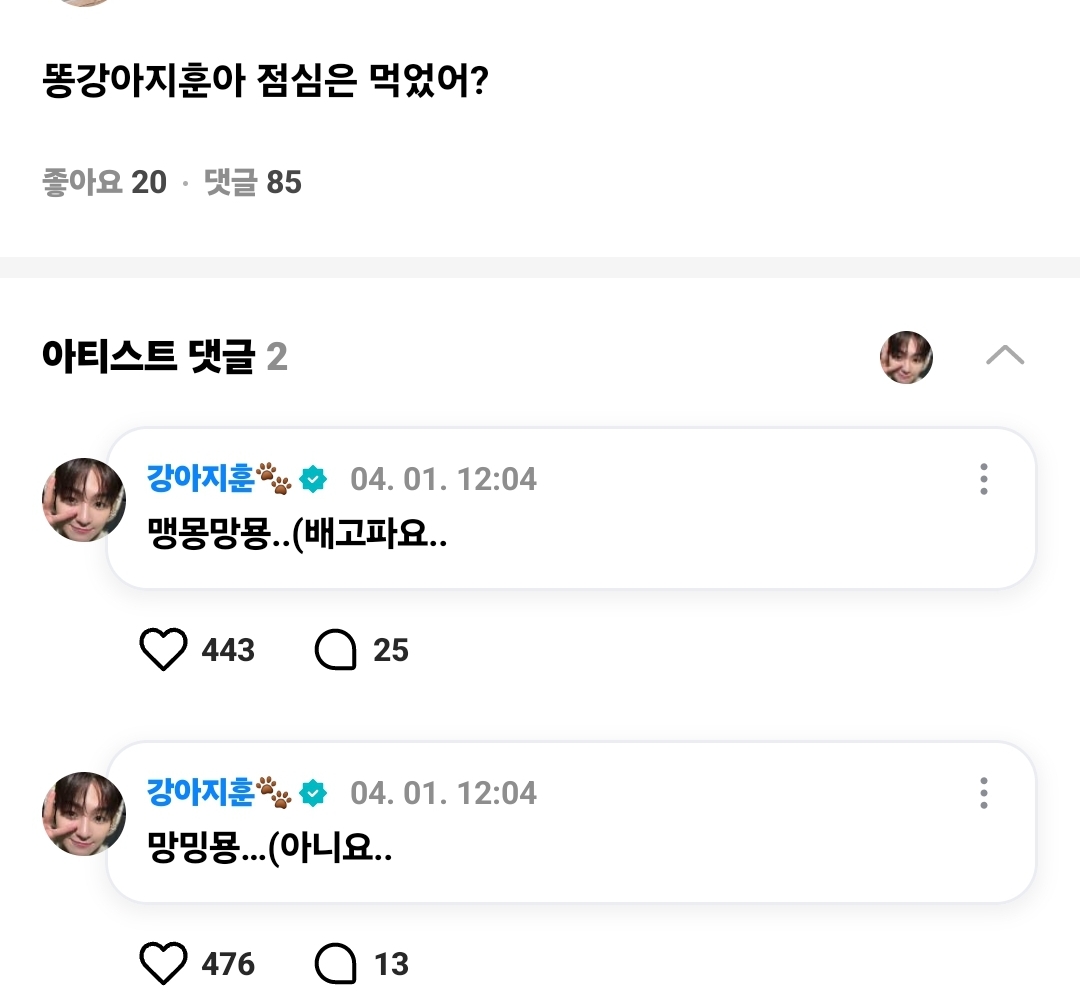Open artist profile picture on second comment
The image size is (1080, 1003).
(x=83, y=814)
